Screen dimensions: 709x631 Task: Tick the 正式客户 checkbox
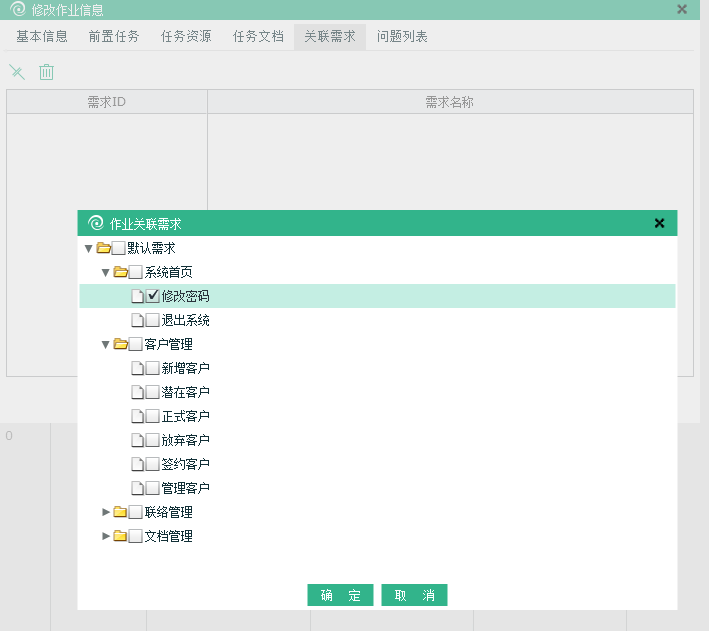tap(153, 416)
